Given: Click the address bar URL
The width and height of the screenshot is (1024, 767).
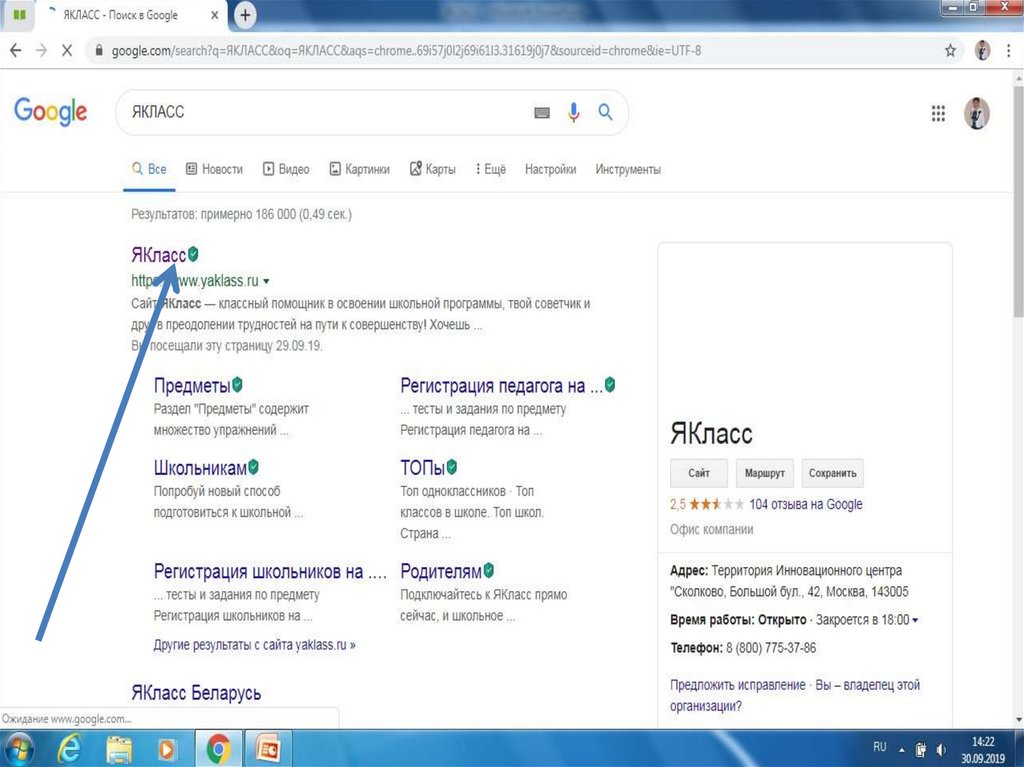Looking at the screenshot, I should [406, 50].
